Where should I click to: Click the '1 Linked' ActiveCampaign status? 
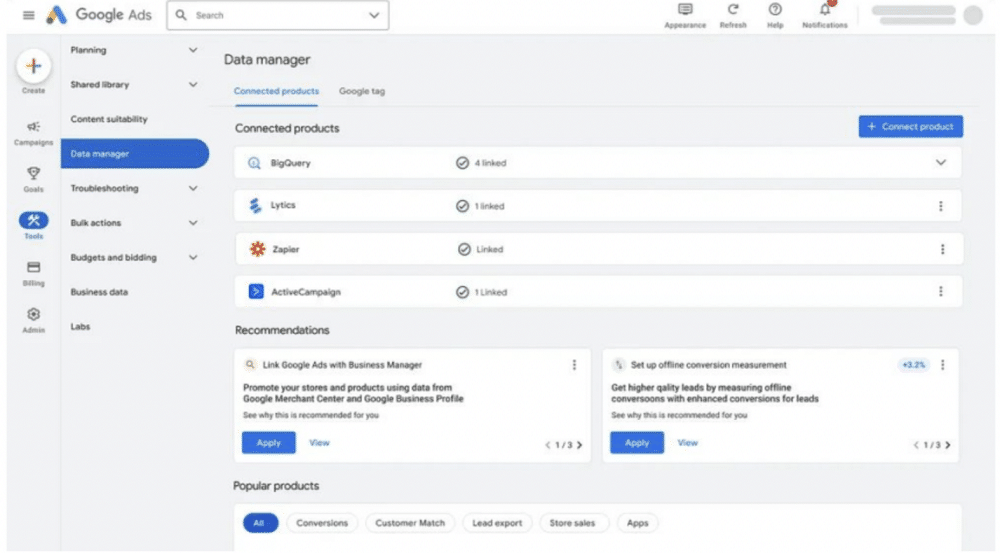click(x=482, y=292)
